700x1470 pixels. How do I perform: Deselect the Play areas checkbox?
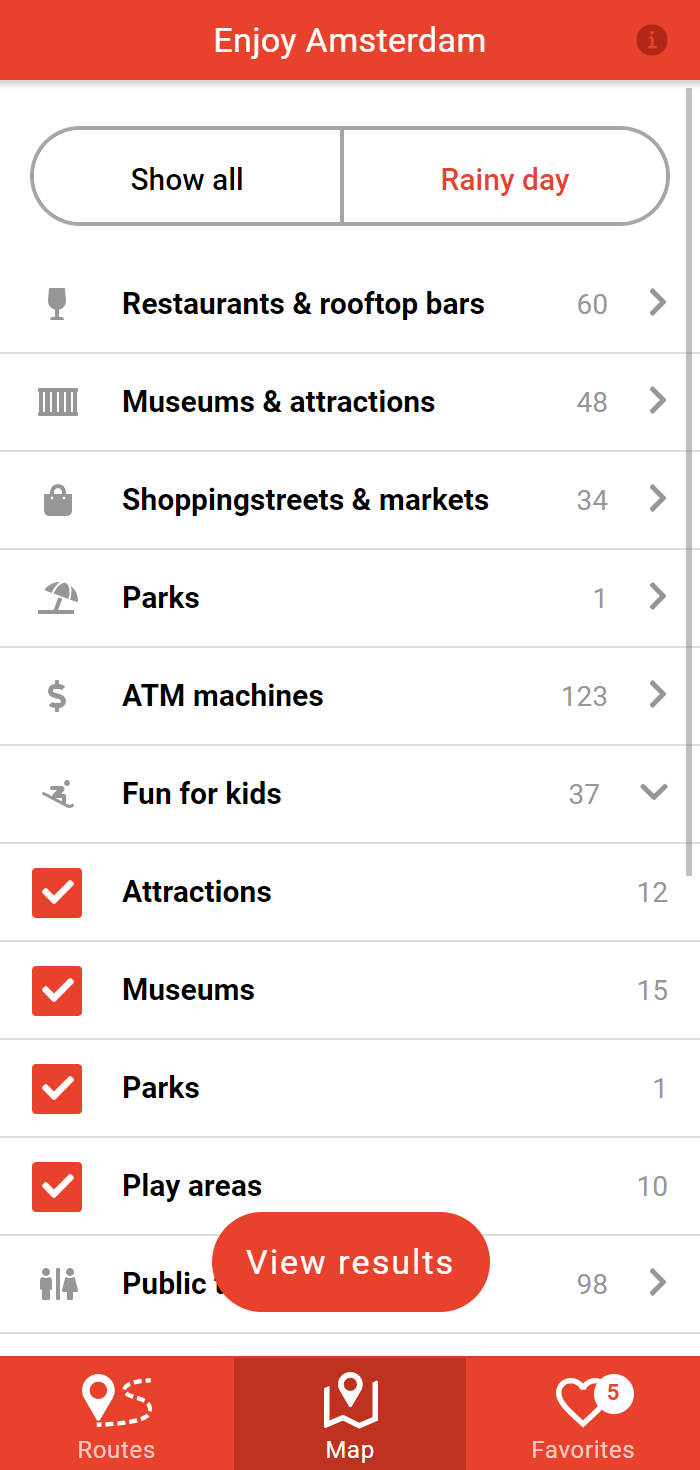point(57,1186)
